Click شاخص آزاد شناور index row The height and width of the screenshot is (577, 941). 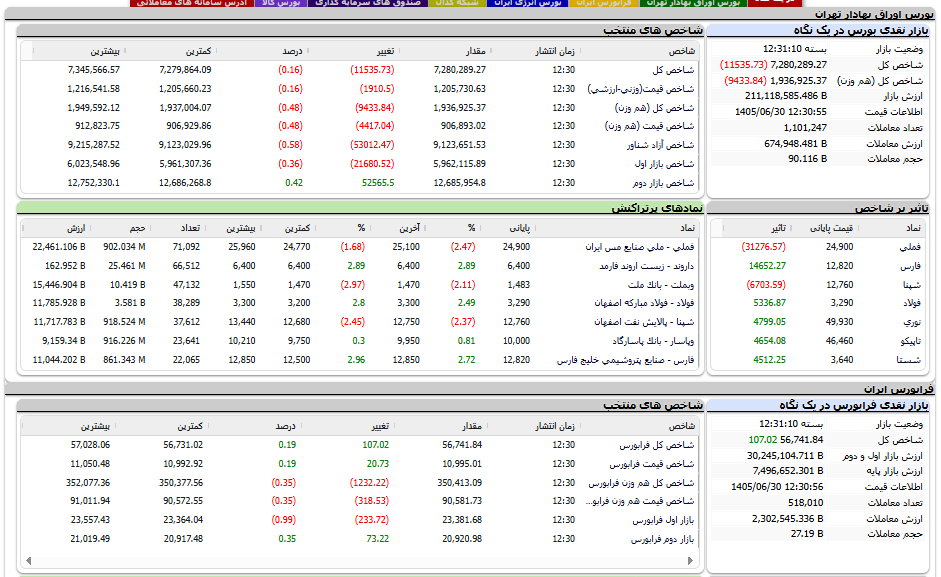click(x=361, y=145)
